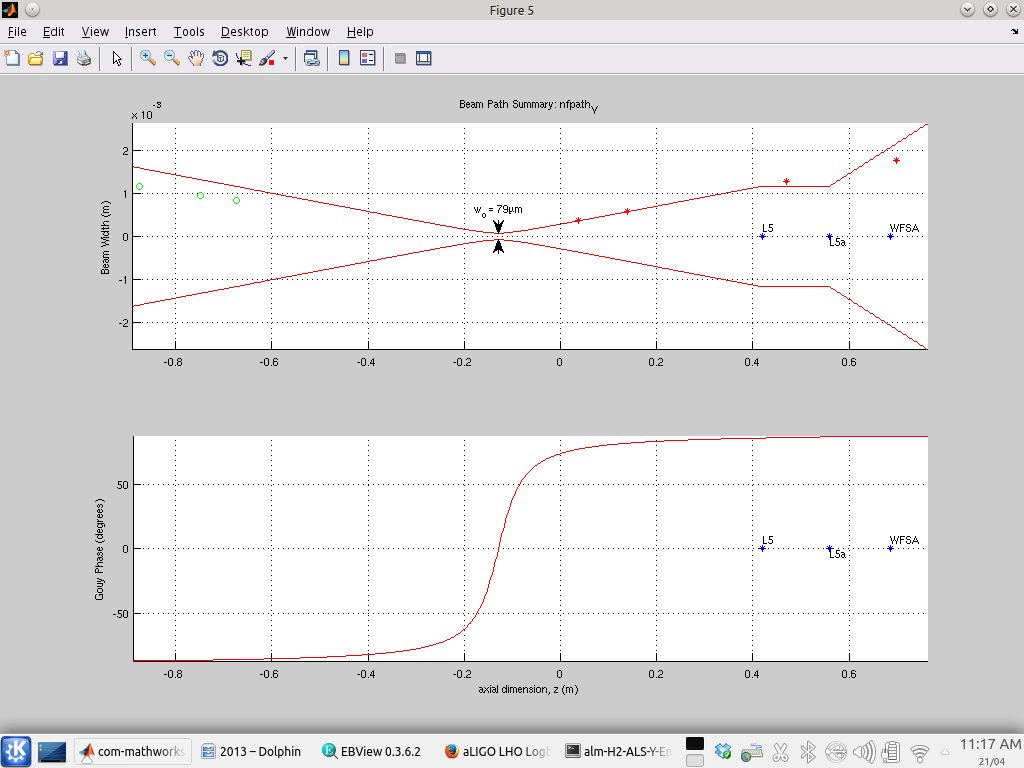Select the Gouy Phase (degrees) axis label
1024x768 pixels.
point(99,549)
